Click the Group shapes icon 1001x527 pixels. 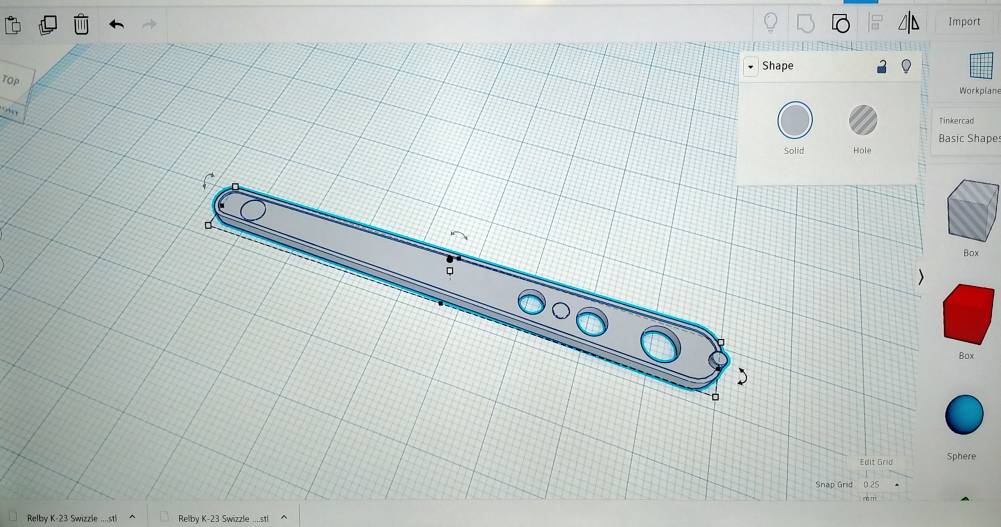click(x=806, y=24)
